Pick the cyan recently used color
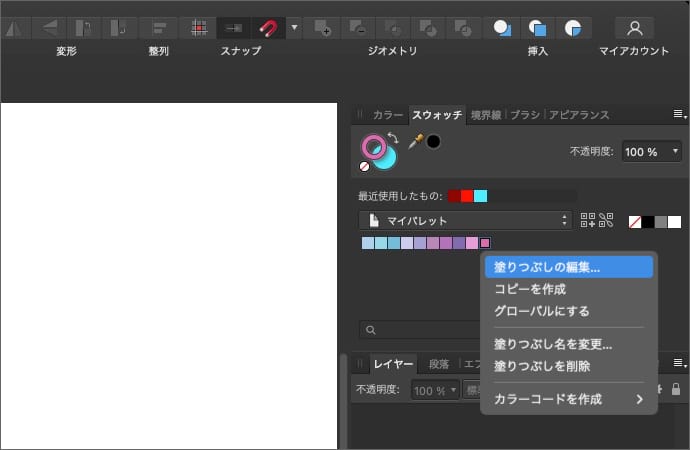The image size is (690, 450). [x=480, y=196]
